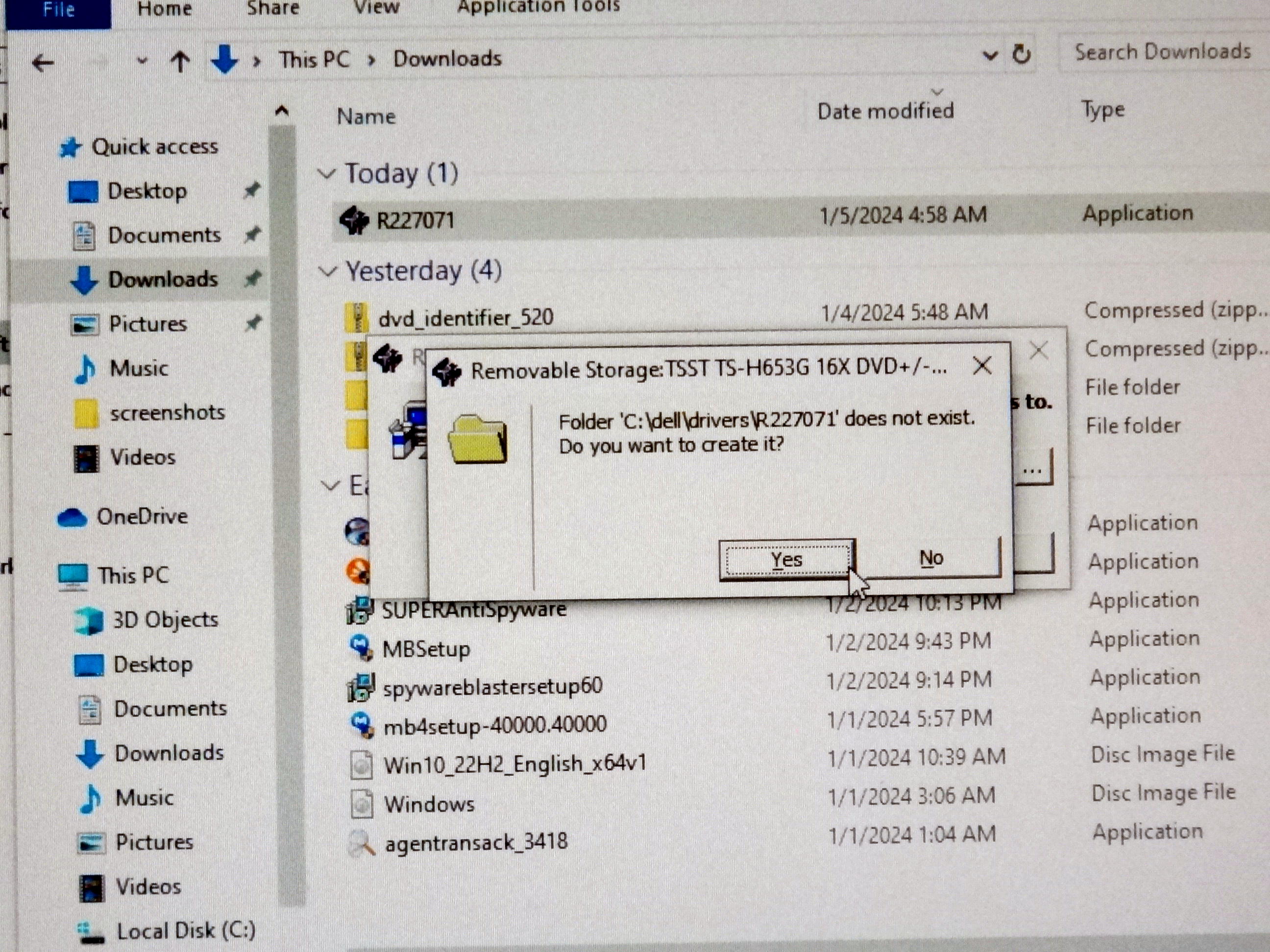Open recent locations dropdown arrow
Screen dimensions: 1270x952
click(x=142, y=60)
